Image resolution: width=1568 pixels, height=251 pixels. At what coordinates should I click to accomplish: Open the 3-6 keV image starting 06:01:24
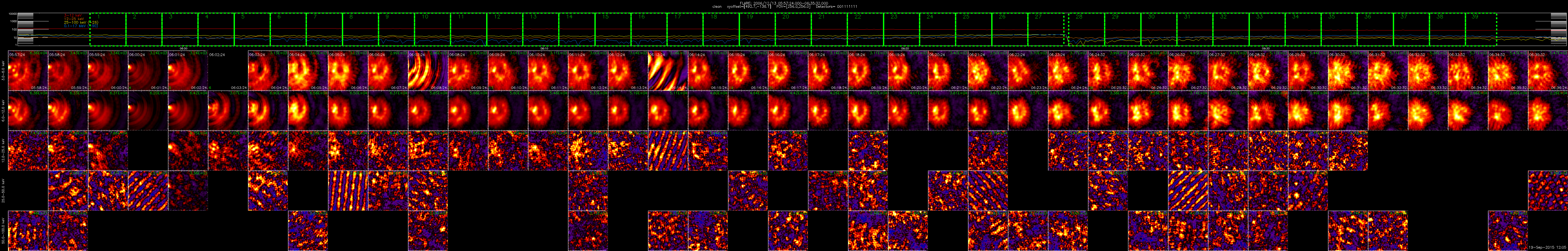(188, 71)
